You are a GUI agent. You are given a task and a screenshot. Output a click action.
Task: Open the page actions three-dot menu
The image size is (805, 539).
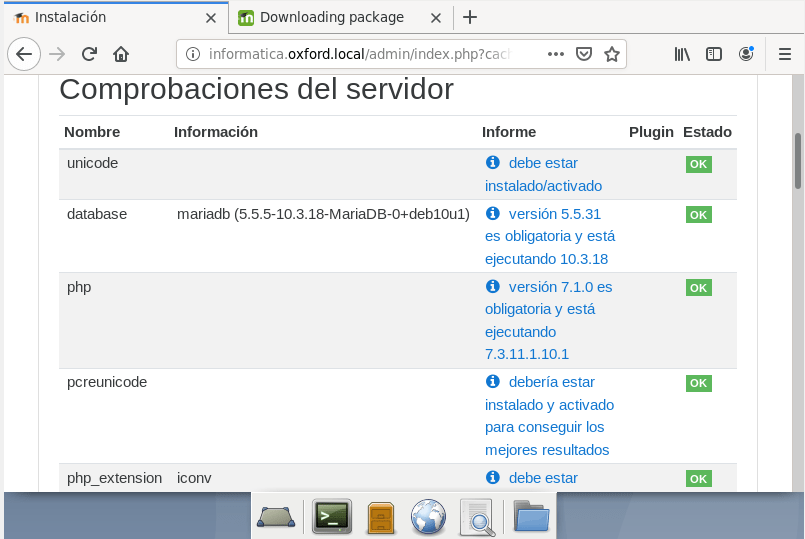(556, 54)
